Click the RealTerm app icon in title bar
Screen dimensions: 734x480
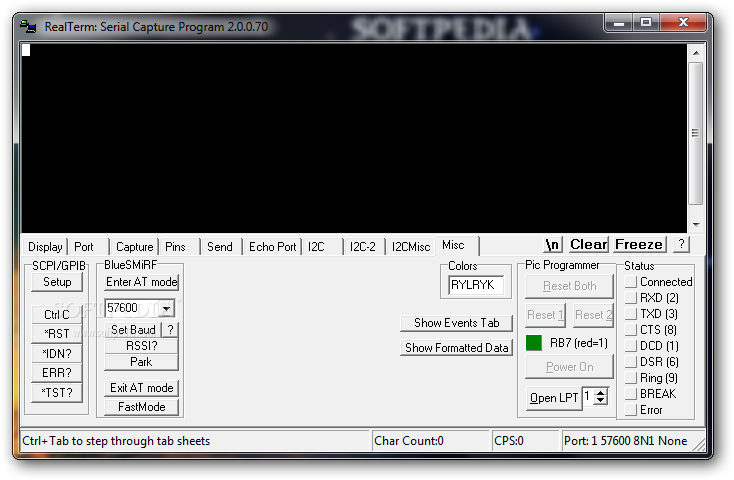coord(28,27)
